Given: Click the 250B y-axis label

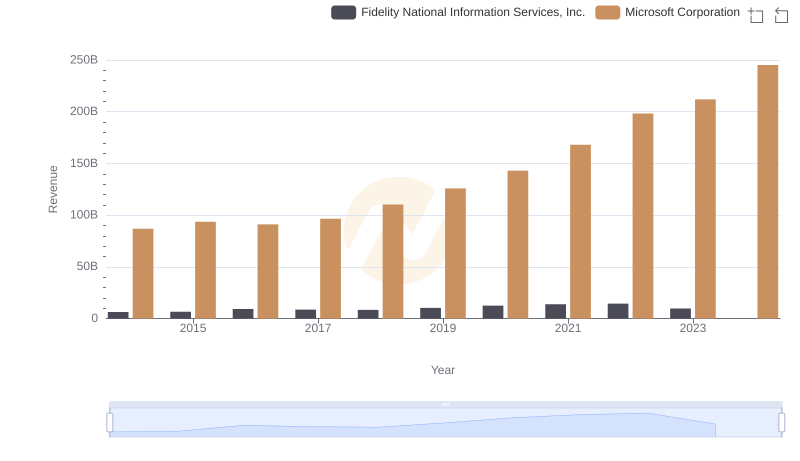Looking at the screenshot, I should 84,60.
